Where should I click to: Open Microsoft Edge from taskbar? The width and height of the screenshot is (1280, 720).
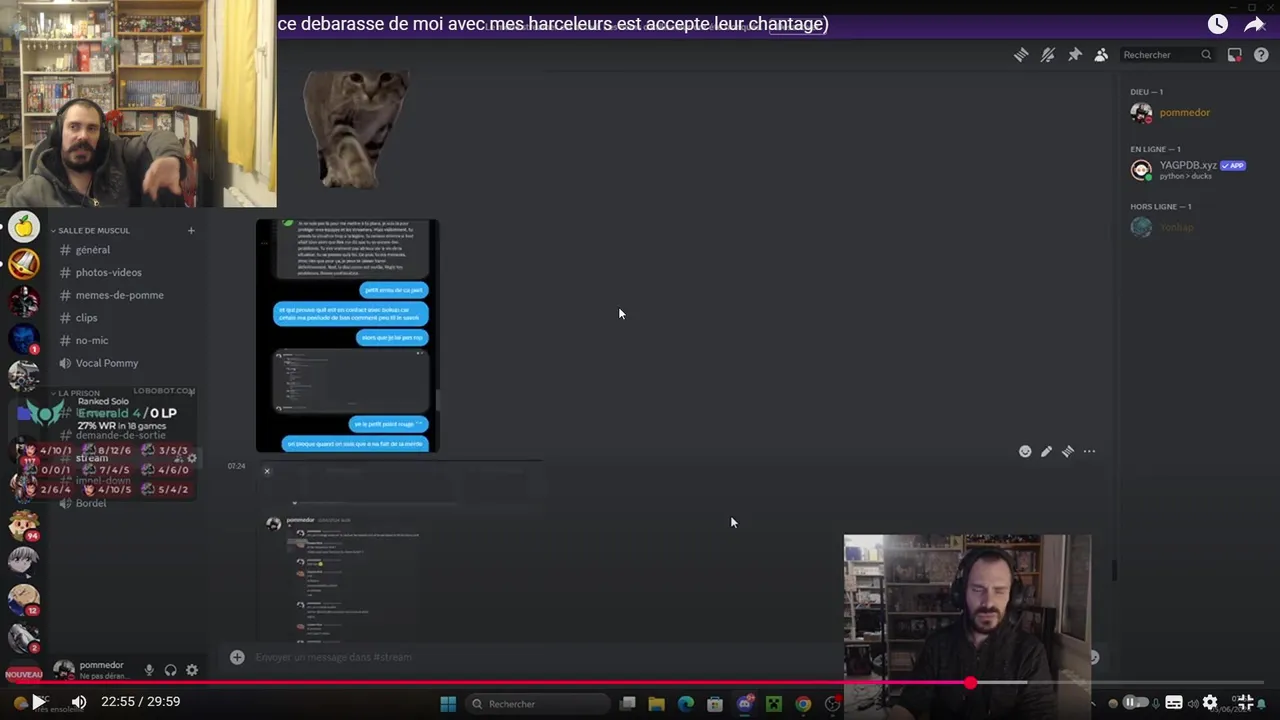[x=686, y=704]
